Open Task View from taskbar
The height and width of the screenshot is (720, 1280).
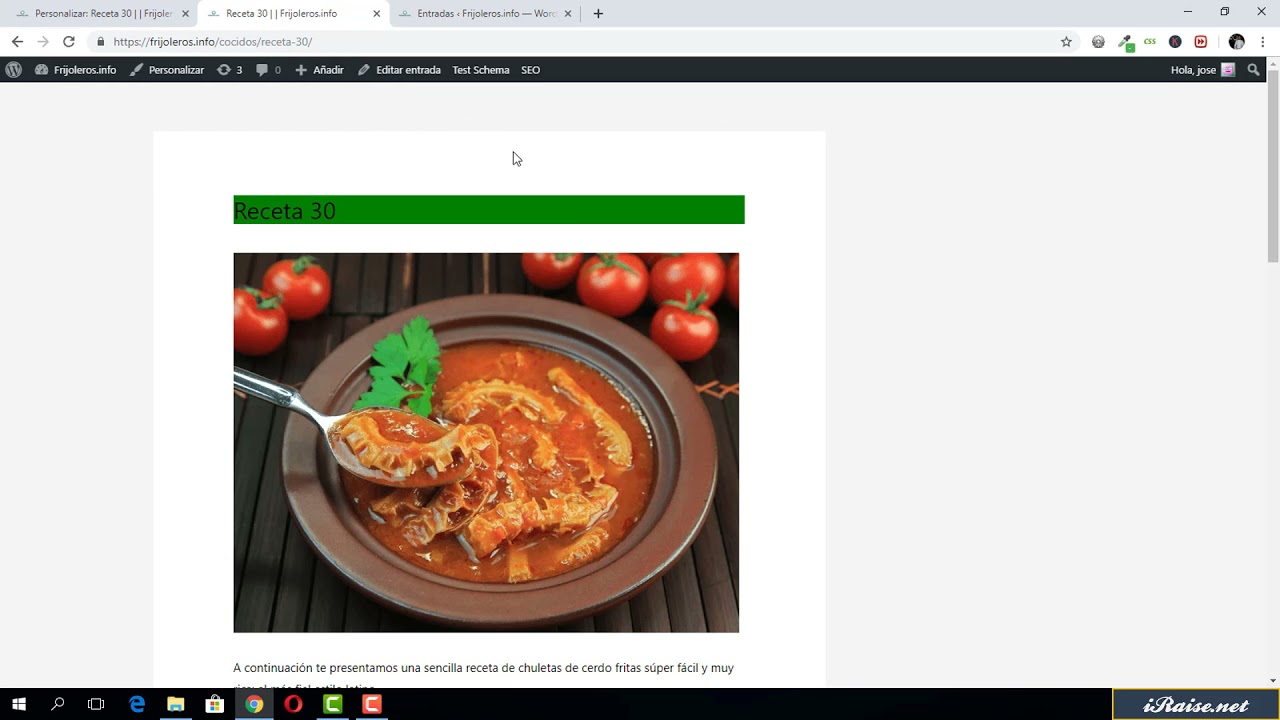coord(96,704)
